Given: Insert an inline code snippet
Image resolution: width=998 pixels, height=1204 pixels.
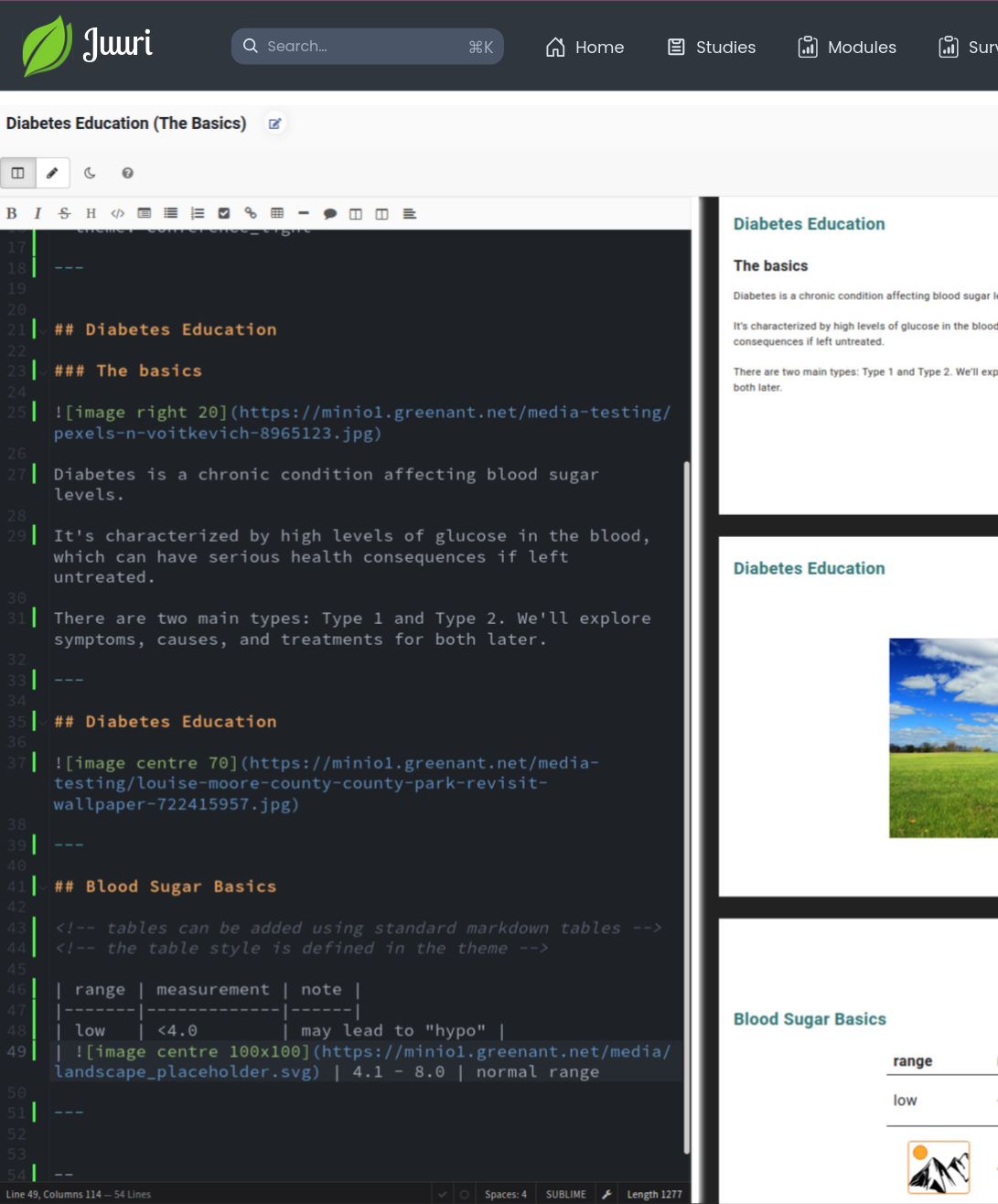Looking at the screenshot, I should (x=117, y=213).
